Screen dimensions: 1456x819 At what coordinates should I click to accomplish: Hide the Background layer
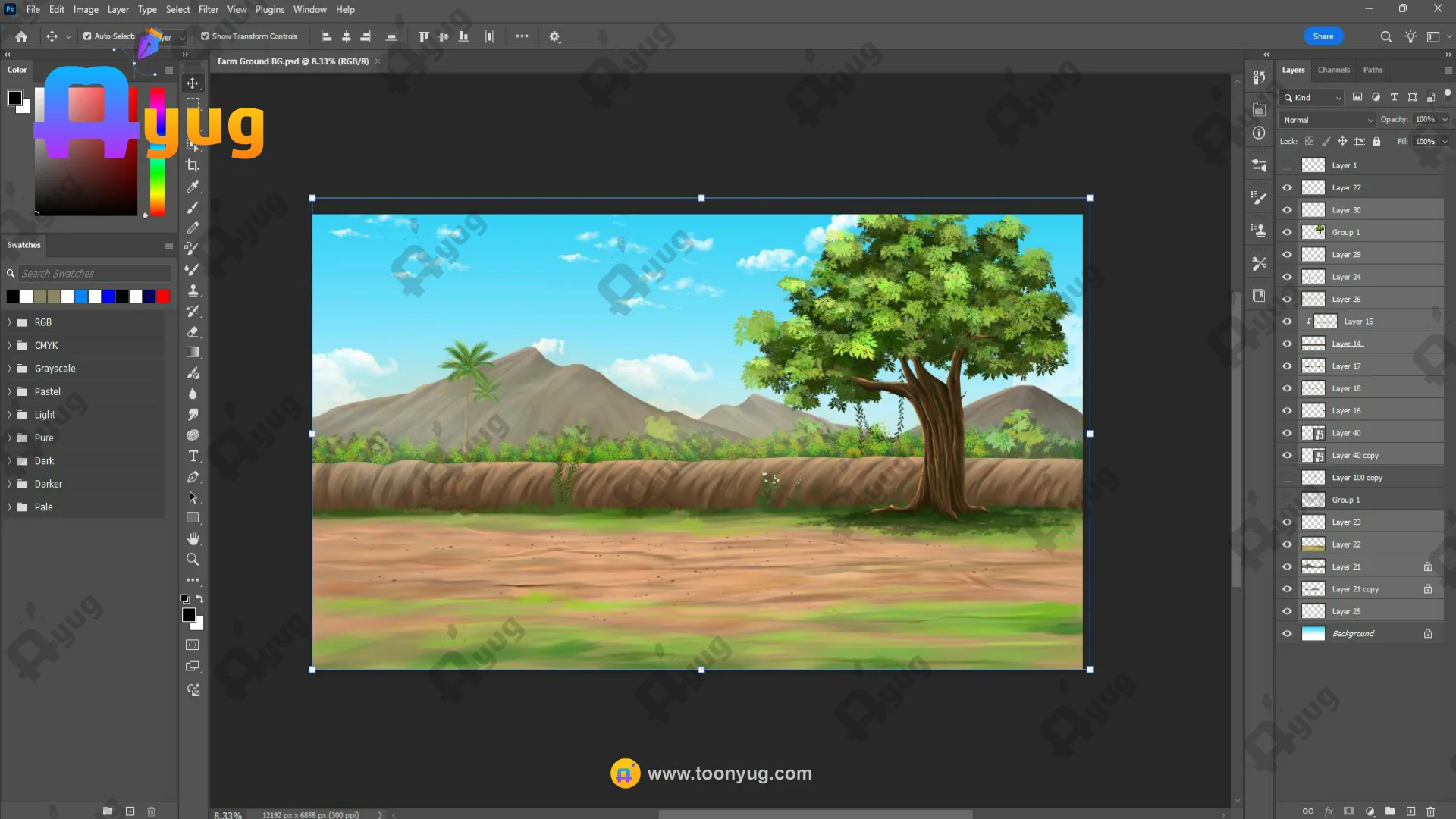coord(1287,634)
